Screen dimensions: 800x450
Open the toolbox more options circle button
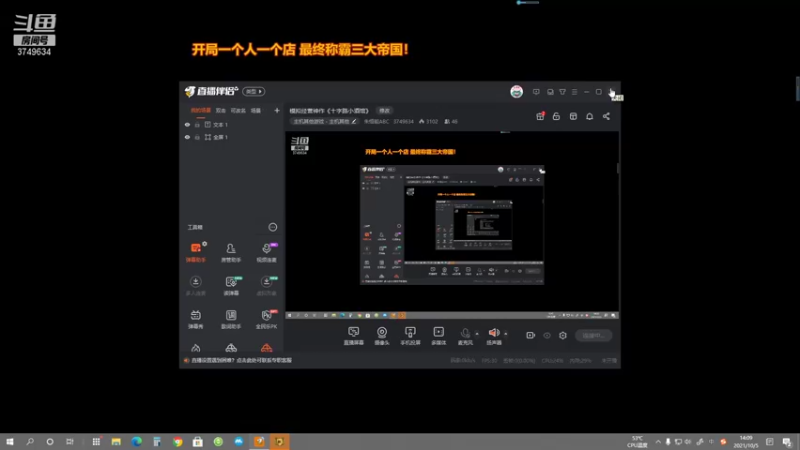click(273, 227)
